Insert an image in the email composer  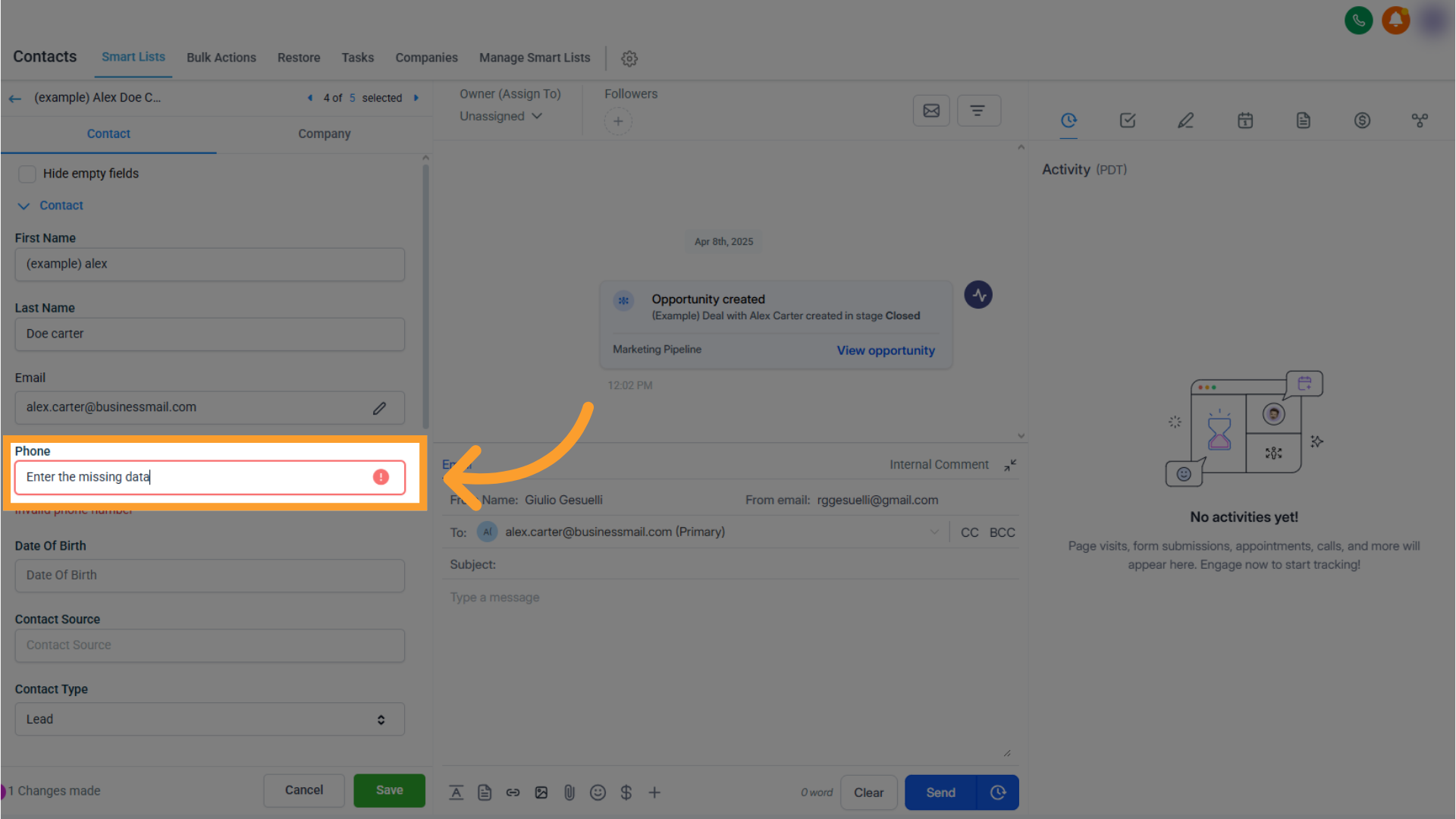point(541,792)
